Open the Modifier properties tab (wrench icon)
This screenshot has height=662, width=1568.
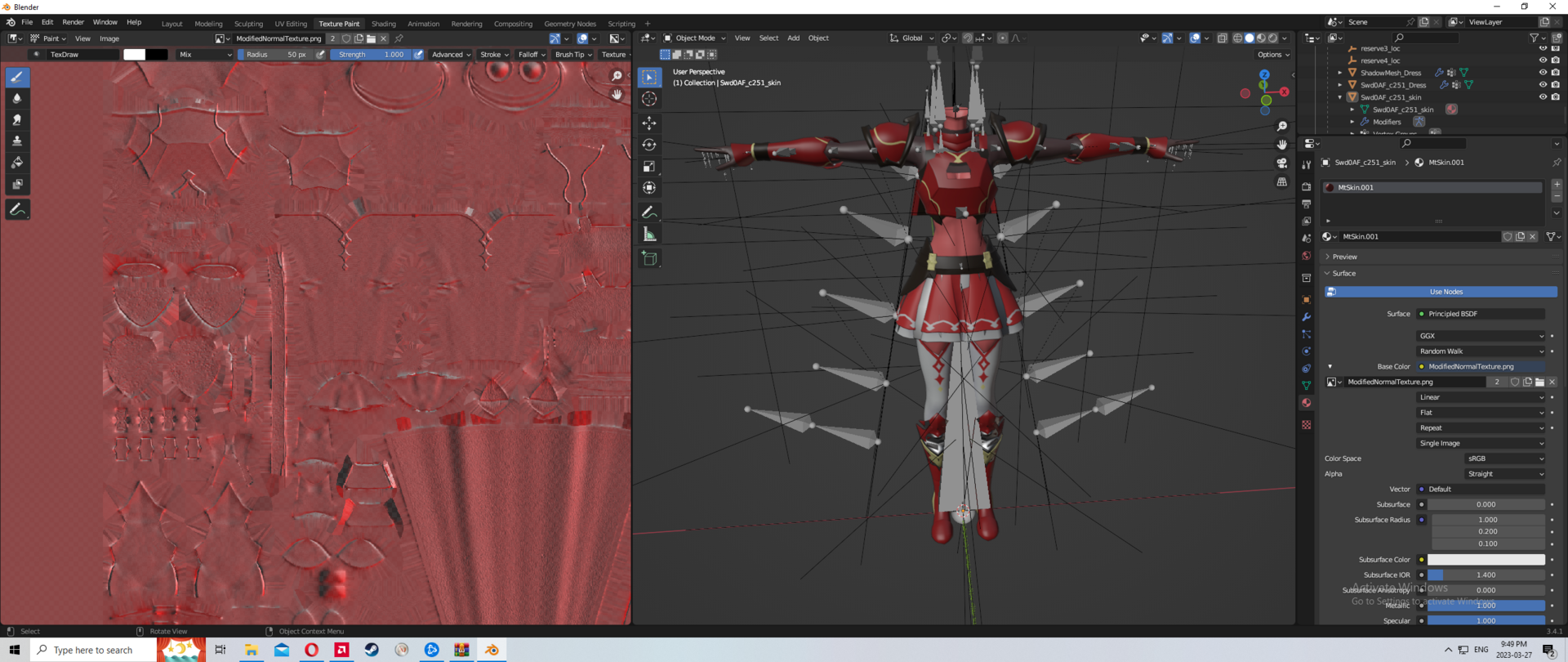(1307, 317)
